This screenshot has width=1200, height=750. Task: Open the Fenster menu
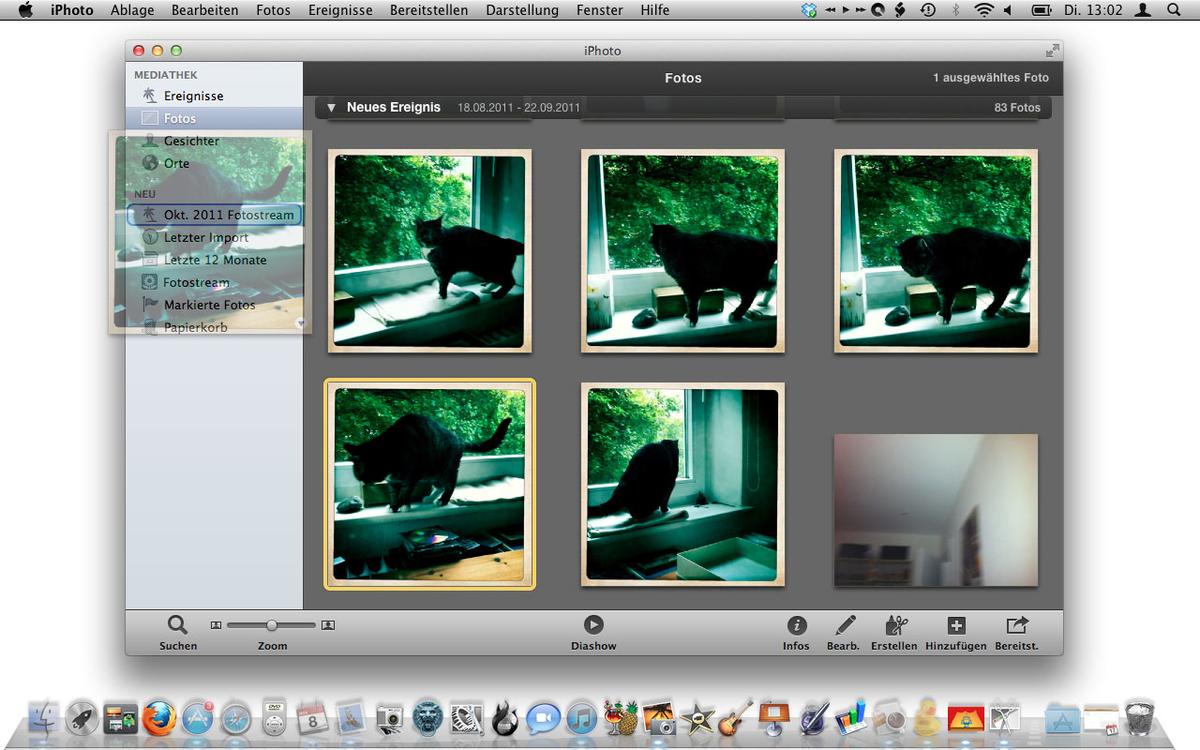pos(599,10)
